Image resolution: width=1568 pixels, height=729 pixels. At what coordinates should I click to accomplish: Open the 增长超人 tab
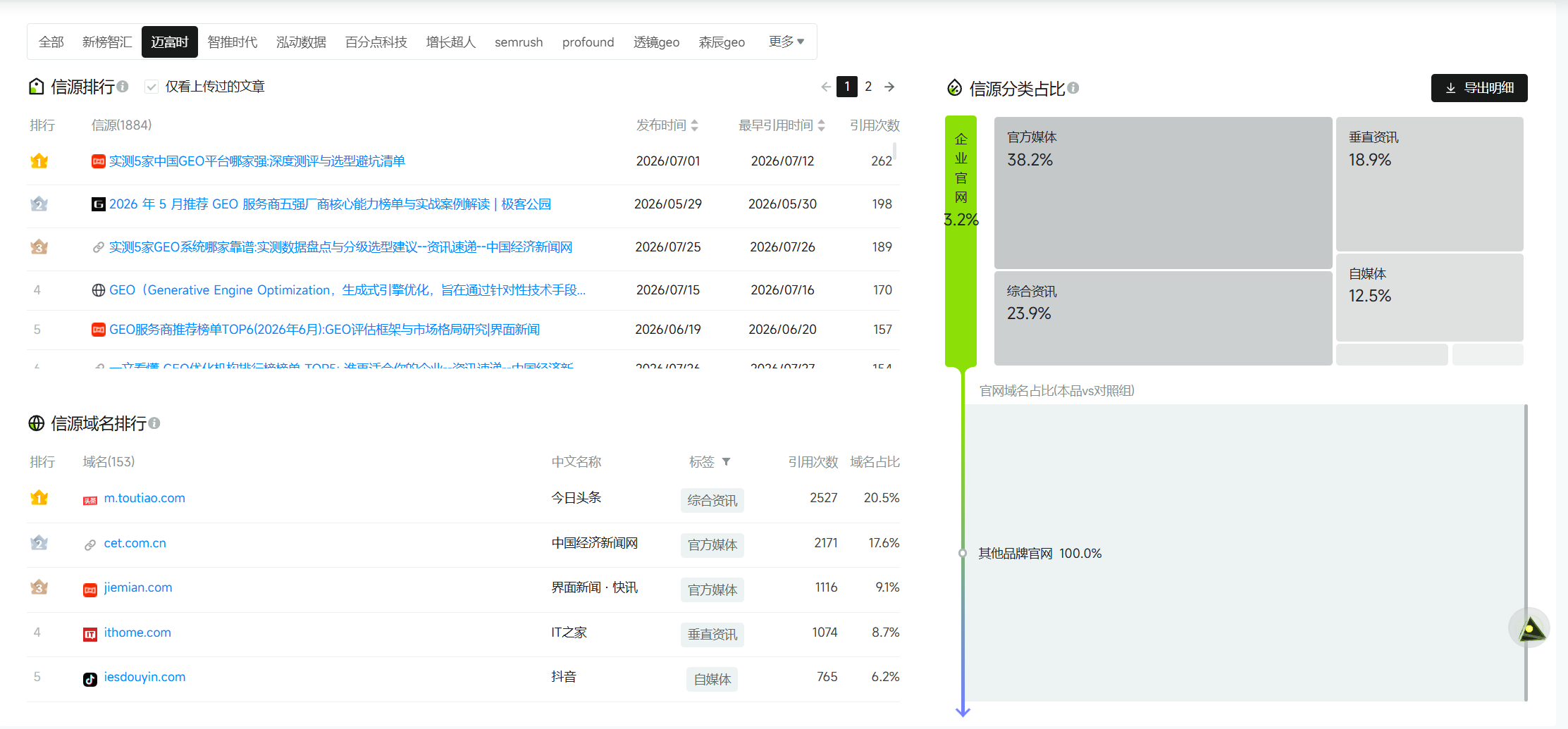pos(451,42)
